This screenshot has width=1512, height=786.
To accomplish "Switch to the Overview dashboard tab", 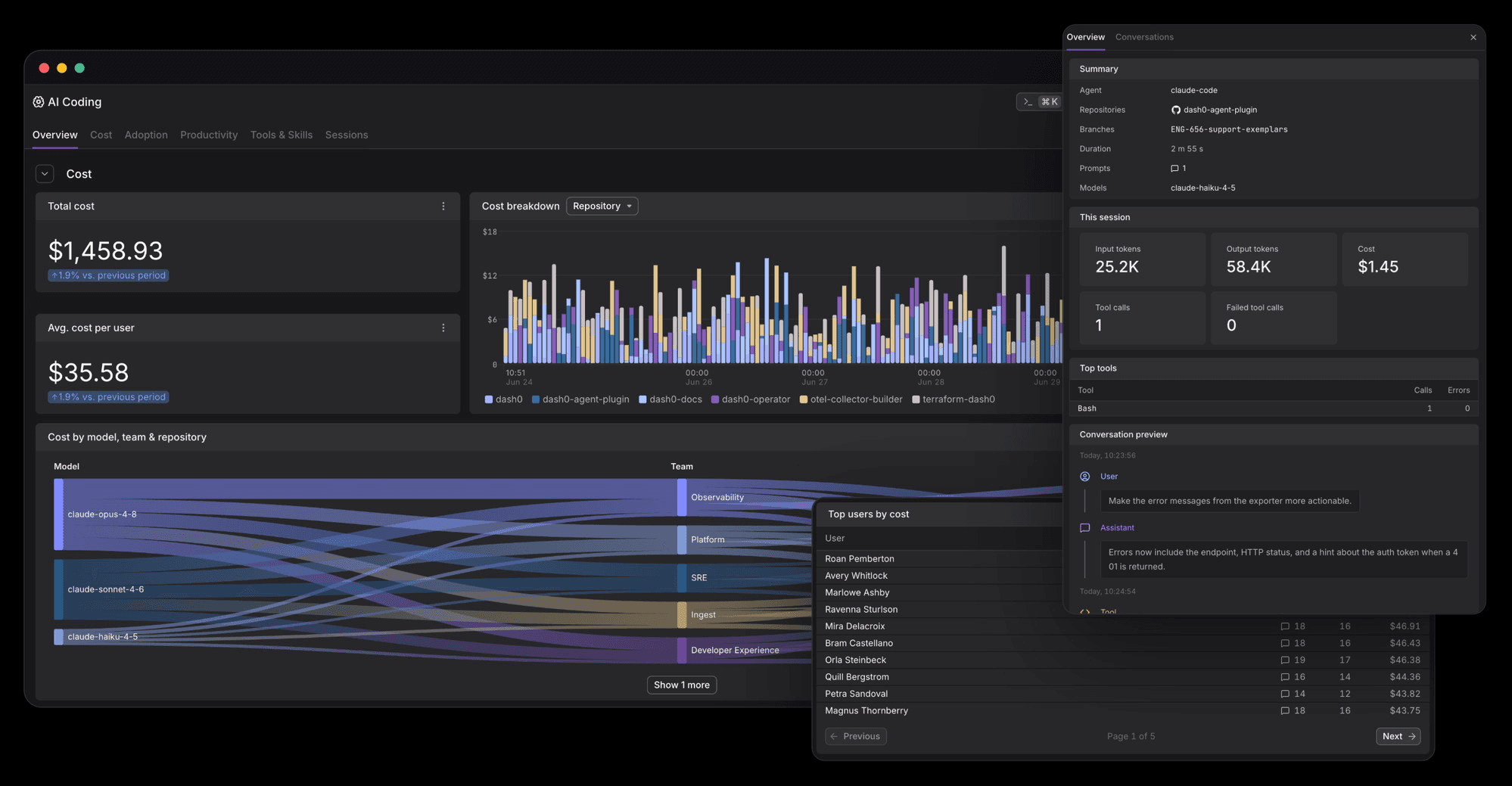I will tap(54, 135).
